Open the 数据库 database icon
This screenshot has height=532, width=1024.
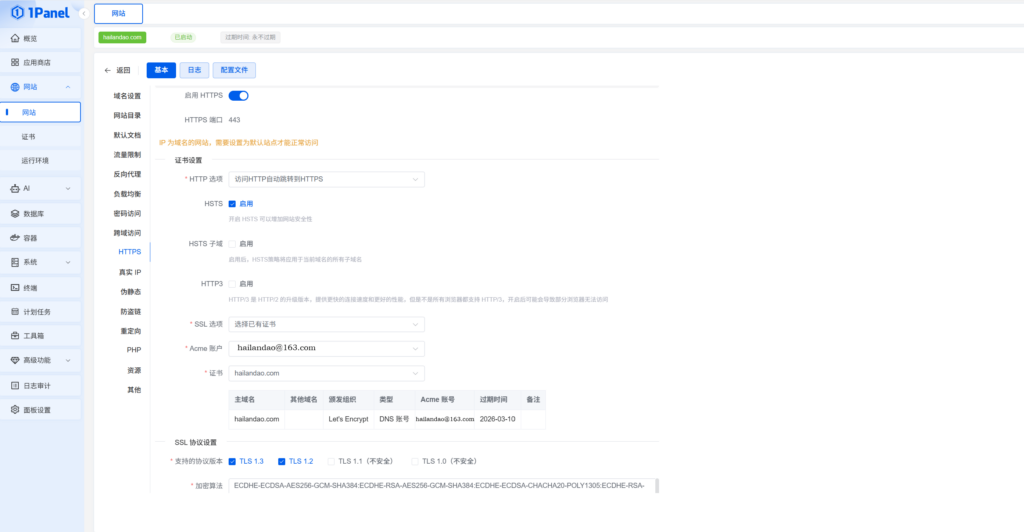click(15, 213)
